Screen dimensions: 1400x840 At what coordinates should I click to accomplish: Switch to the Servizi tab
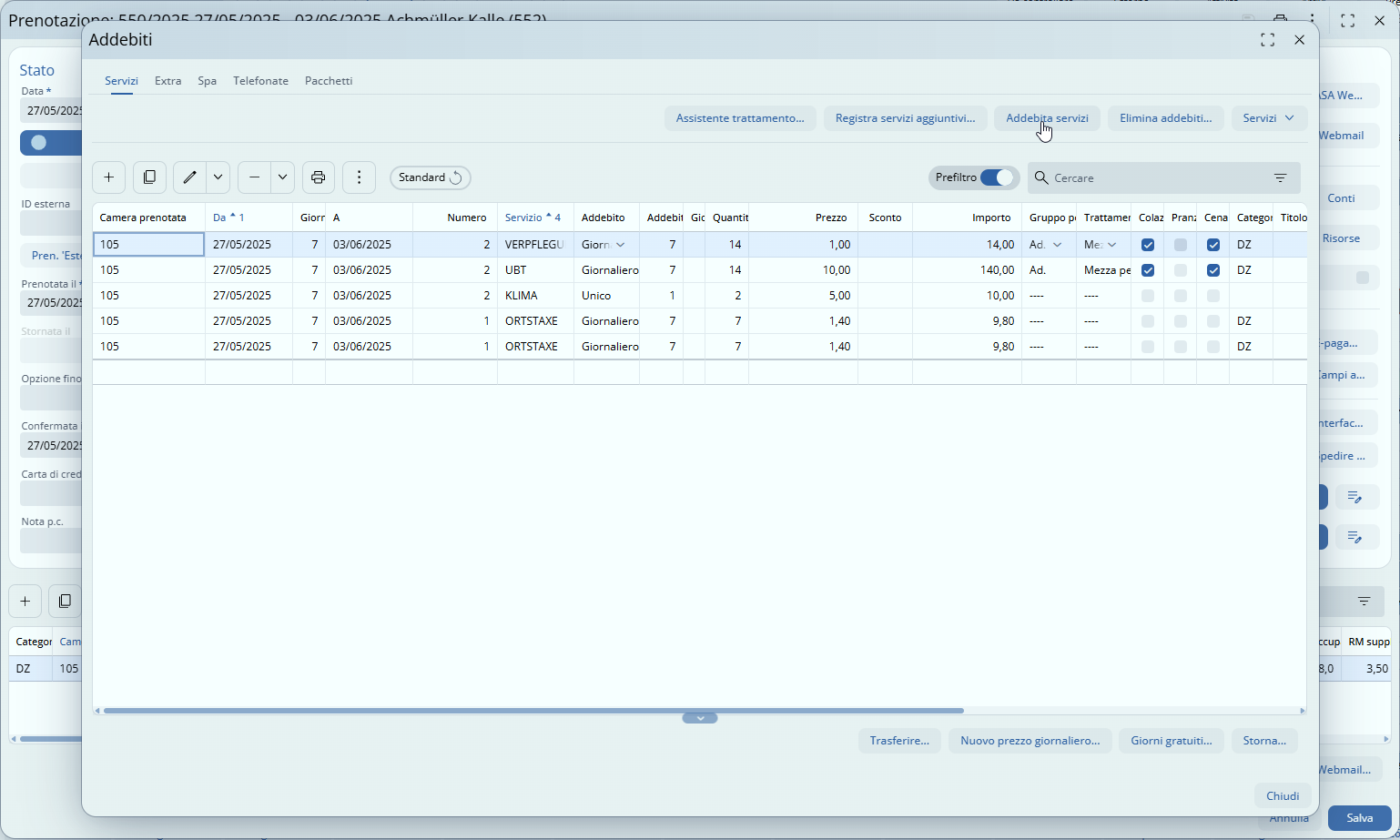pos(121,81)
